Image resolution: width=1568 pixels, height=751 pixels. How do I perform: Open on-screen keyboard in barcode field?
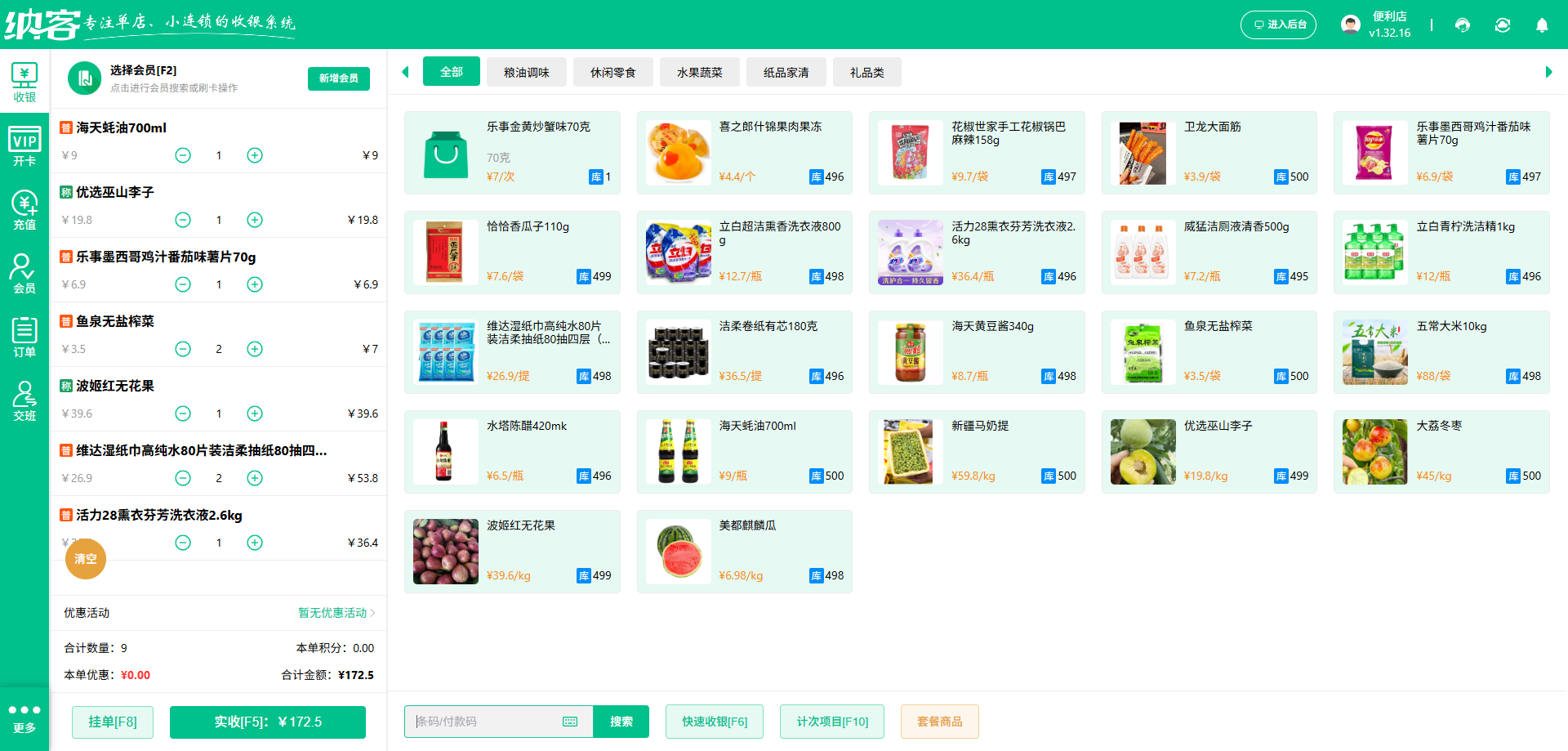point(570,722)
